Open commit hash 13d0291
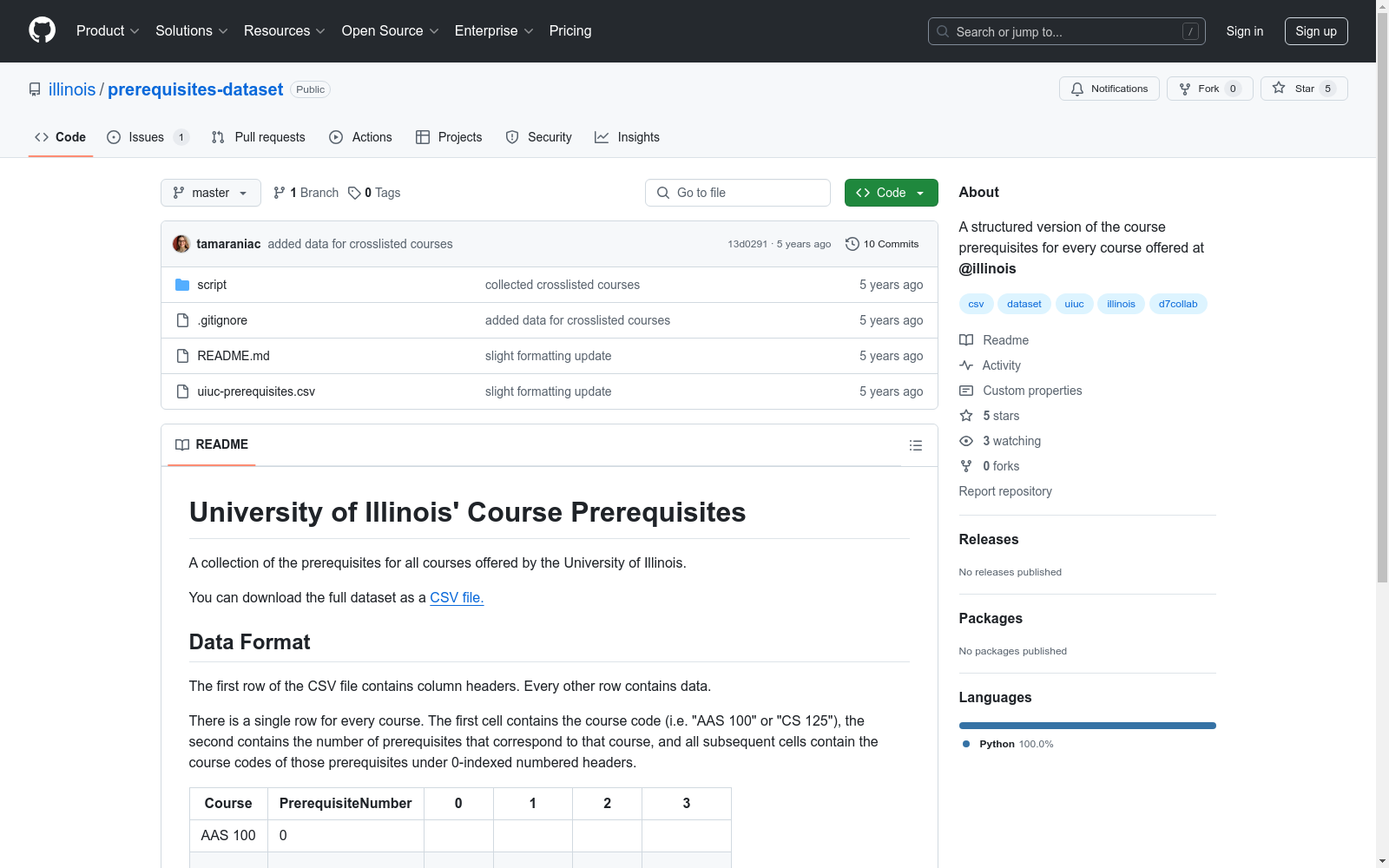The image size is (1389, 868). click(x=747, y=244)
